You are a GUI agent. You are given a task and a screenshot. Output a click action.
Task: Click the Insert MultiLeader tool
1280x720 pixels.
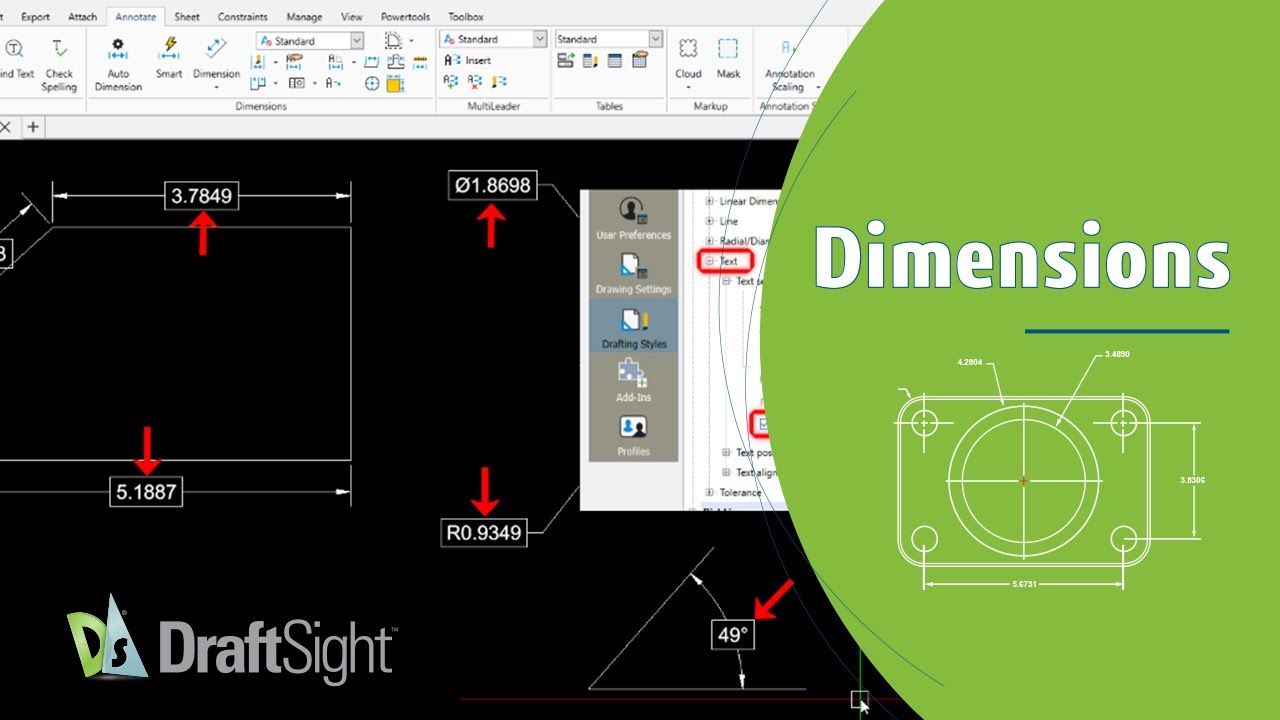coord(468,60)
